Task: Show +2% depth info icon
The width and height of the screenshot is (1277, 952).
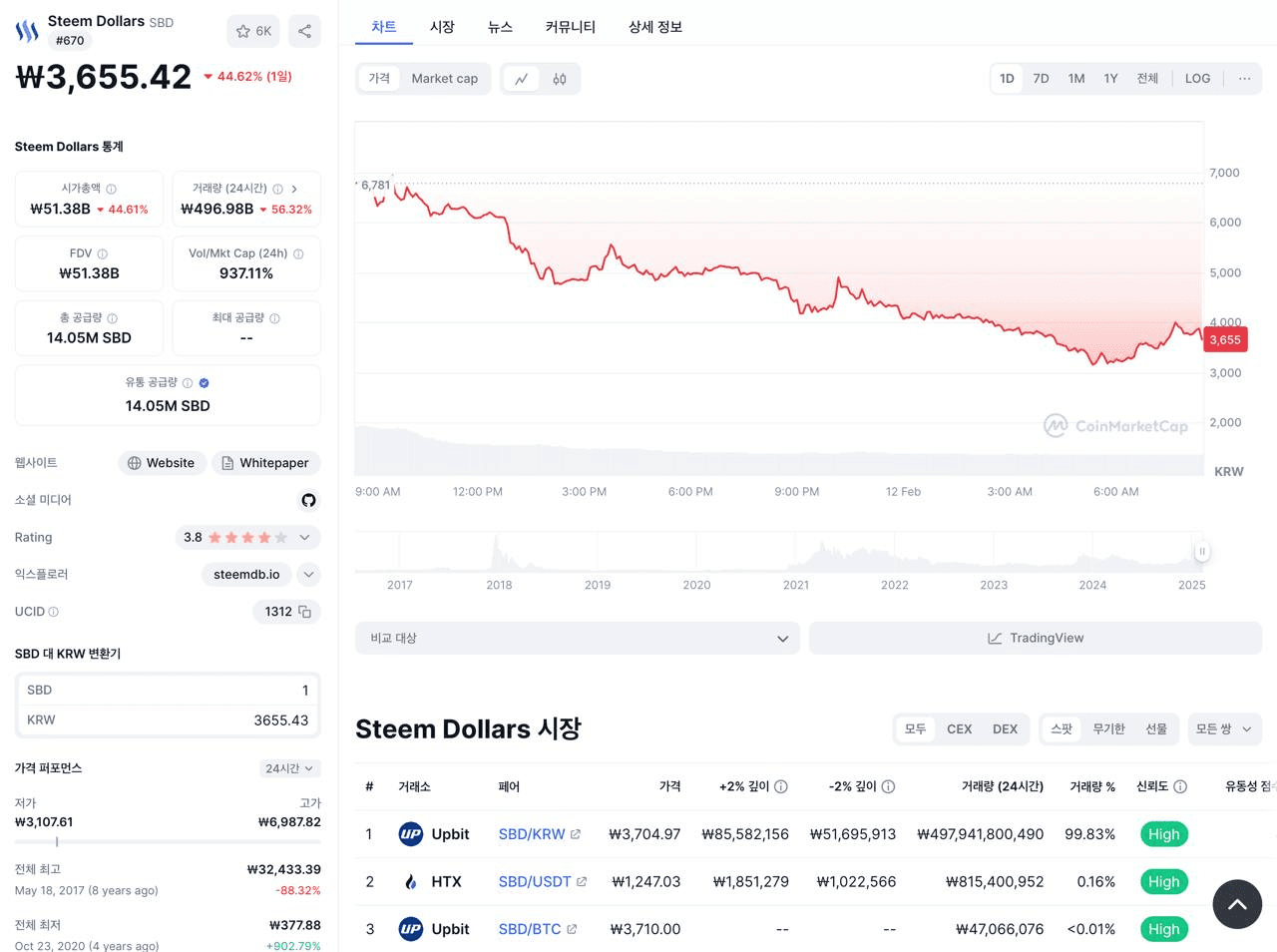Action: coord(781,786)
